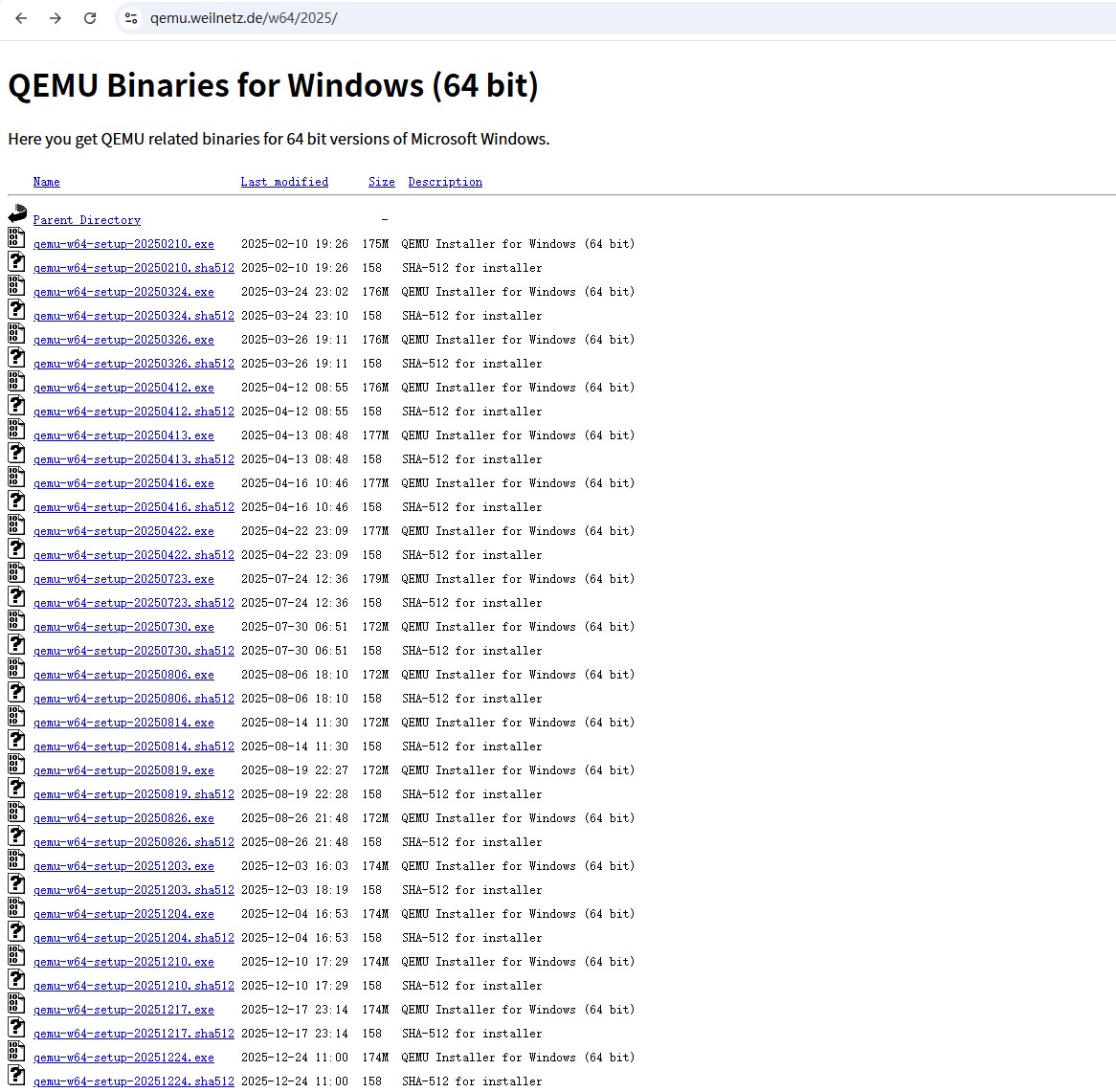Sort listing by Name column
Screen dimensions: 1116x1092
46,182
